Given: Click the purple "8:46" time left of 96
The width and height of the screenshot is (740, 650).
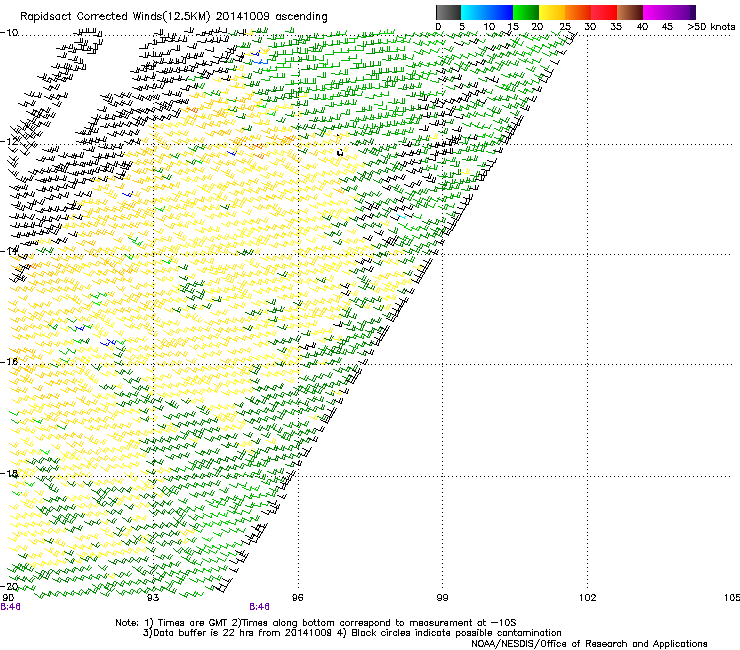Looking at the screenshot, I should (260, 607).
